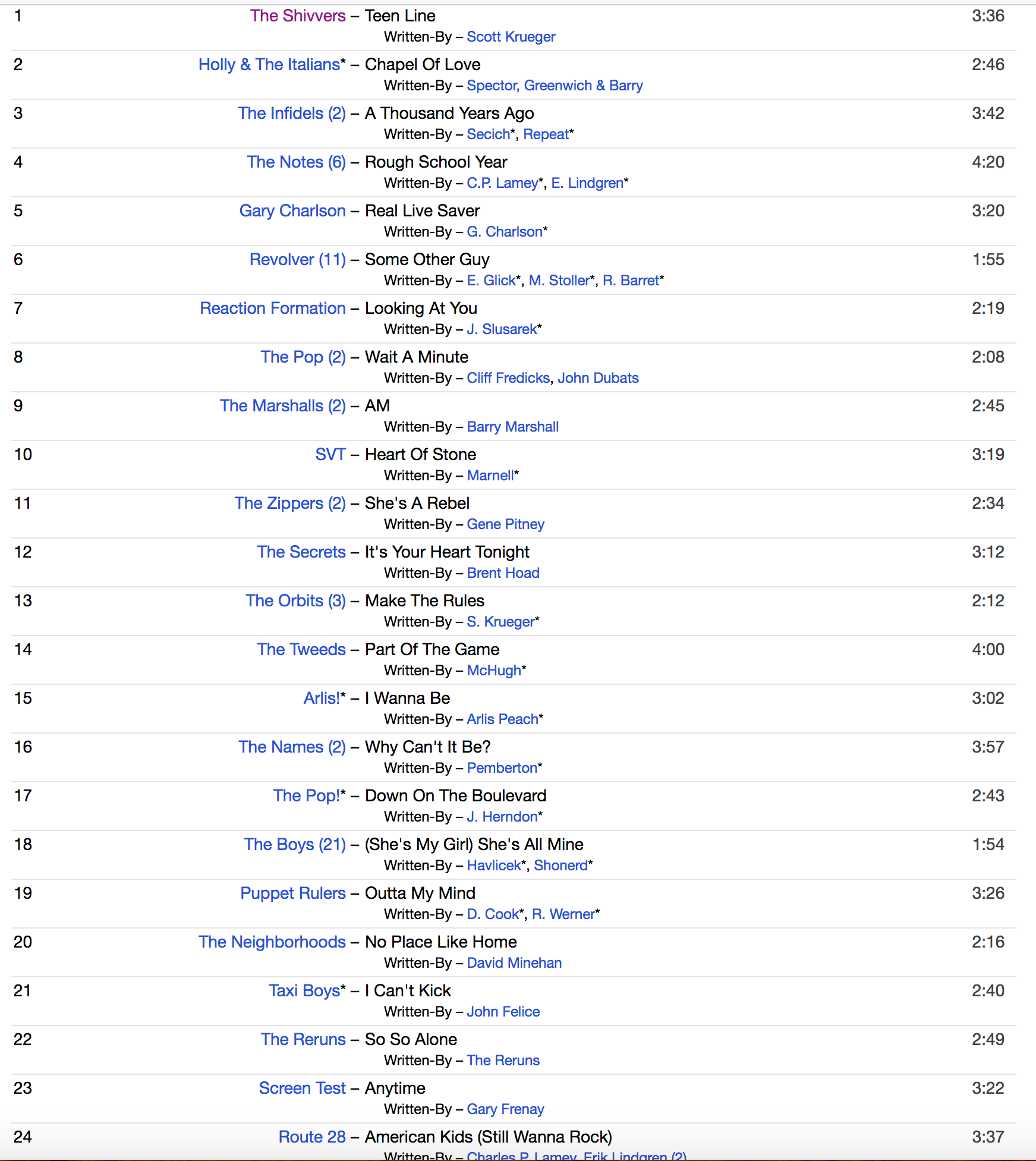Click the Scott Krueger writer link

coord(511,37)
